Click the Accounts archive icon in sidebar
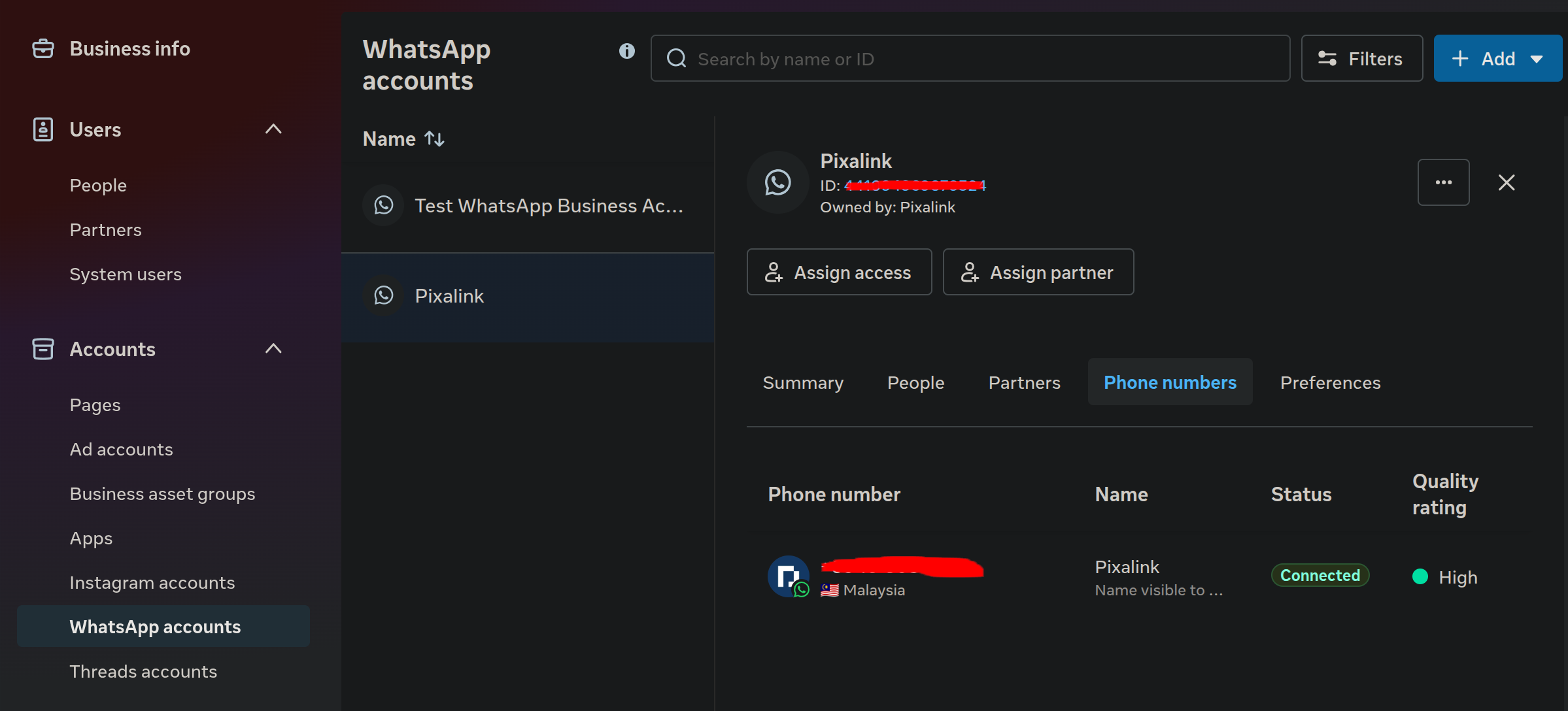Screen dimensions: 1568x711 (x=43, y=349)
